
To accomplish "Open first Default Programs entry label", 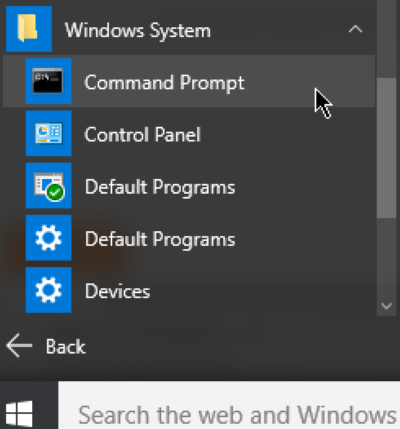I will (x=160, y=187).
